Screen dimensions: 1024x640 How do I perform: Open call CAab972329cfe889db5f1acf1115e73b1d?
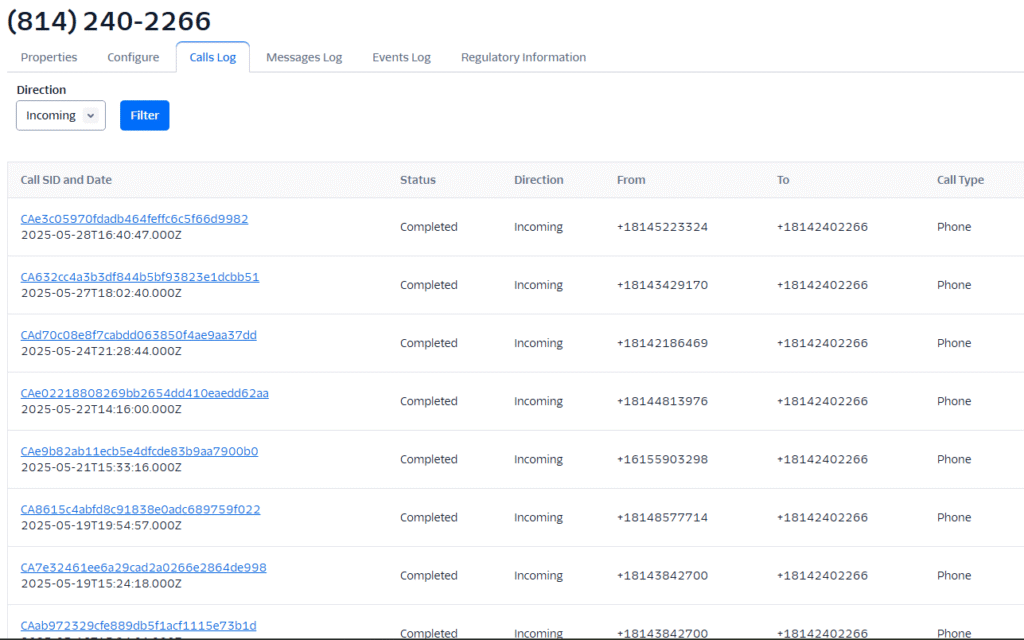coord(138,626)
